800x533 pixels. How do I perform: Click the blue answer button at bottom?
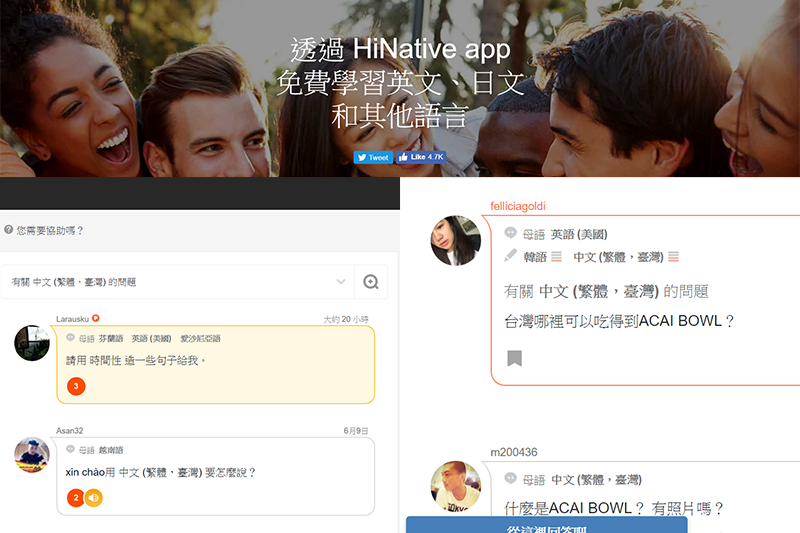pos(546,525)
